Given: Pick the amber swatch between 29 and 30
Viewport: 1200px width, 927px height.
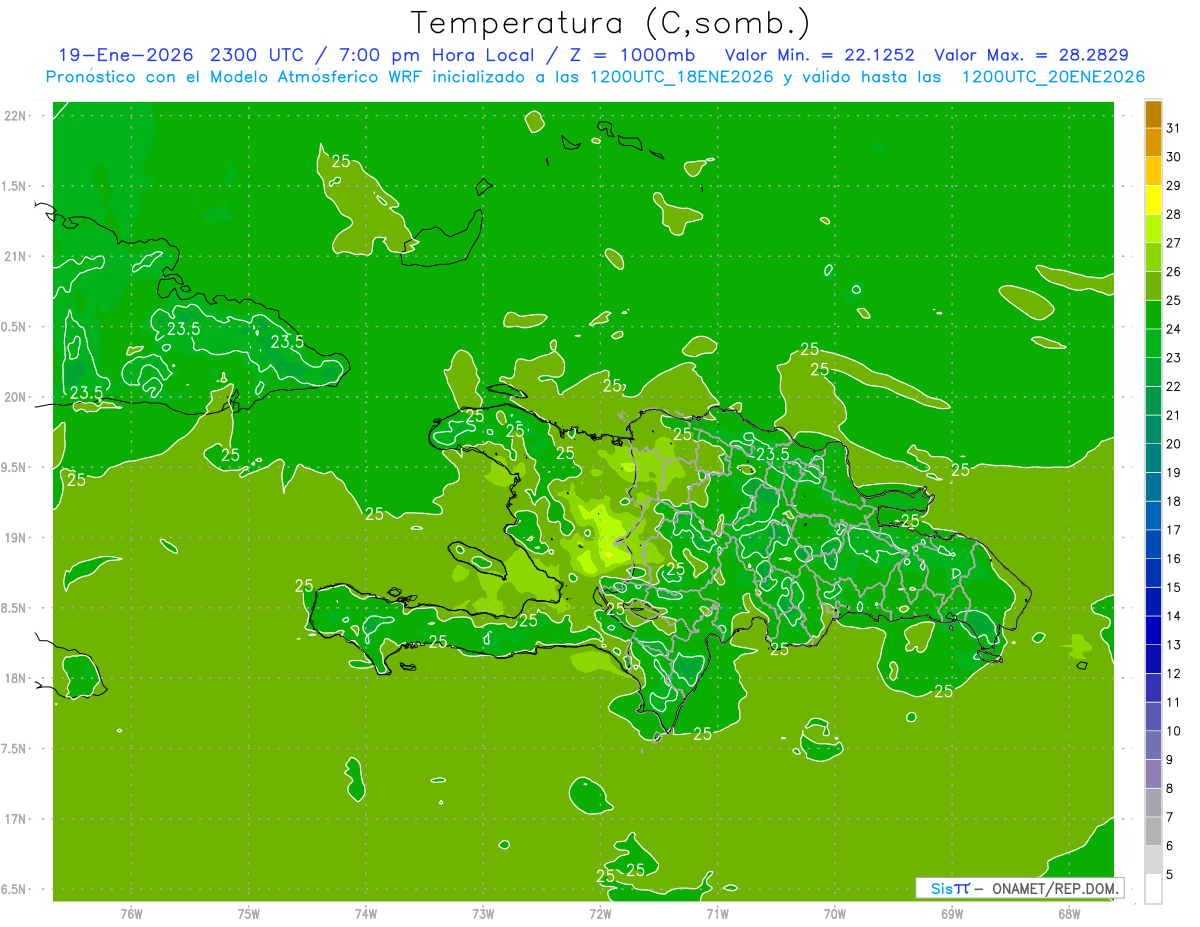Looking at the screenshot, I should (x=1153, y=172).
